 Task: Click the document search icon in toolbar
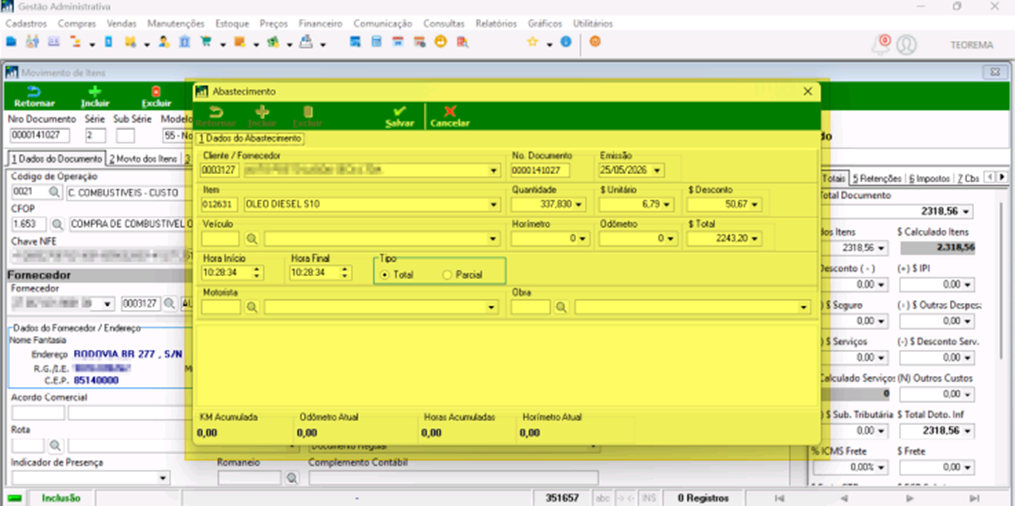[x=462, y=42]
